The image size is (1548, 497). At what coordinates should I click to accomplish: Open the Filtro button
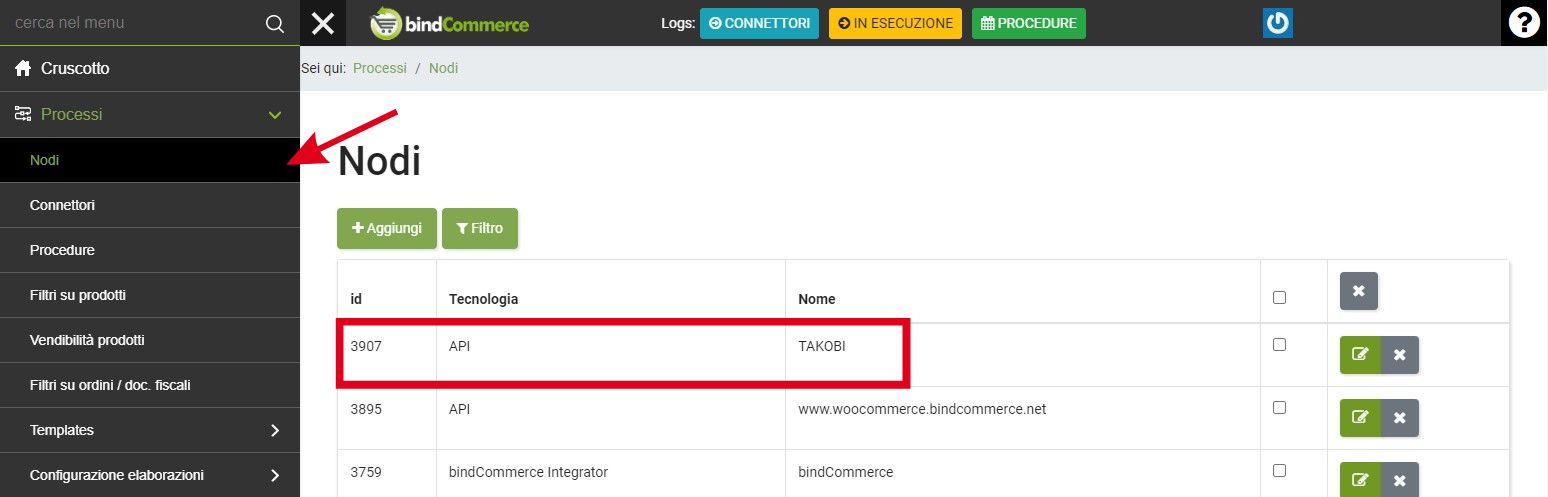click(479, 228)
